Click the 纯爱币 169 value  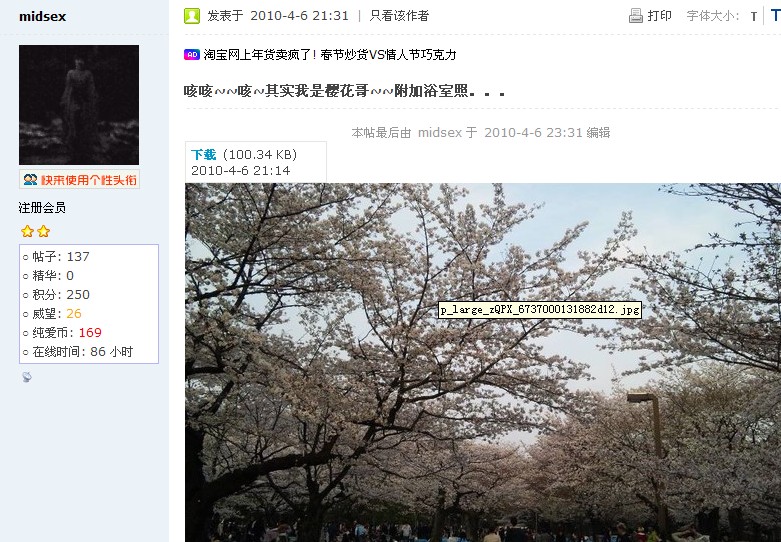coord(90,333)
